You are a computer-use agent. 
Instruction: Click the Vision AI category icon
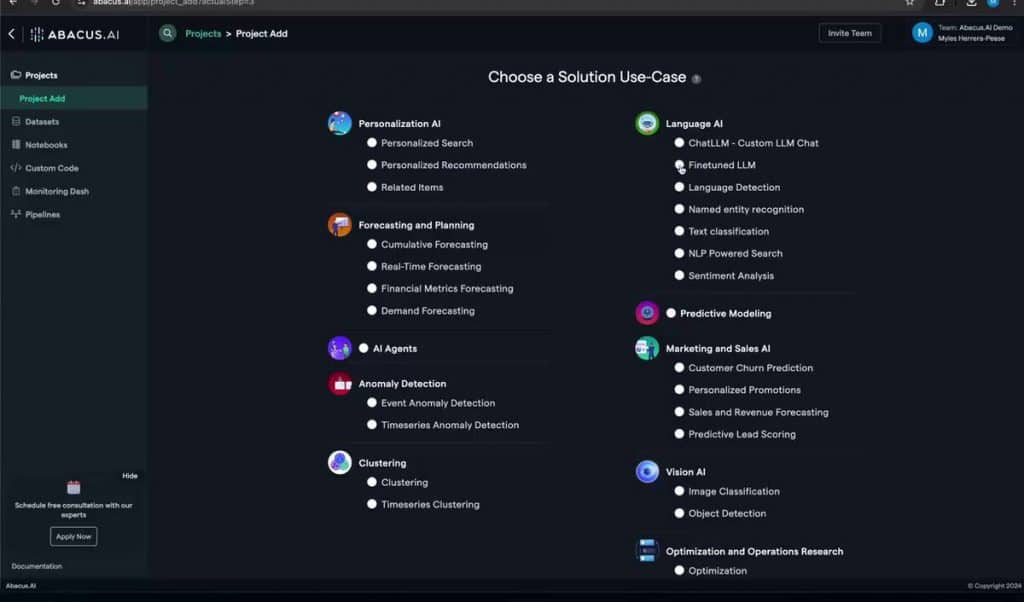click(647, 471)
